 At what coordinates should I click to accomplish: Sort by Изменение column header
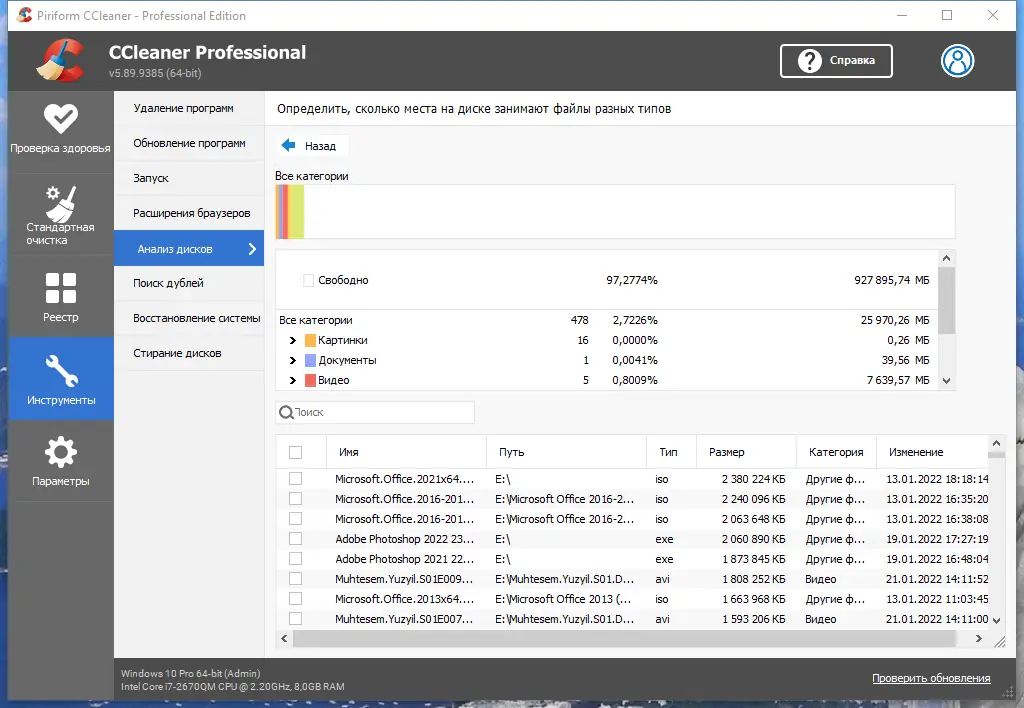click(932, 452)
